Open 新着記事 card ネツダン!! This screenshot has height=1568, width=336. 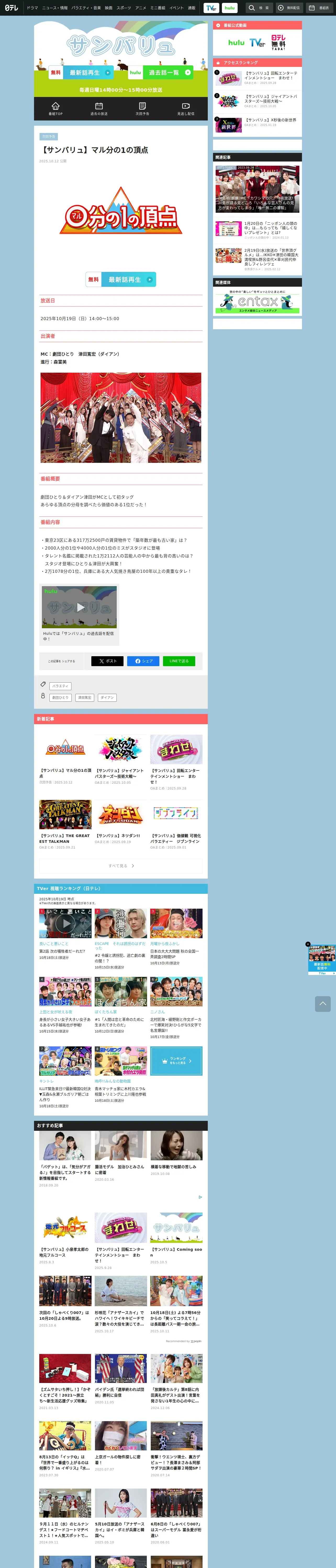point(121,823)
